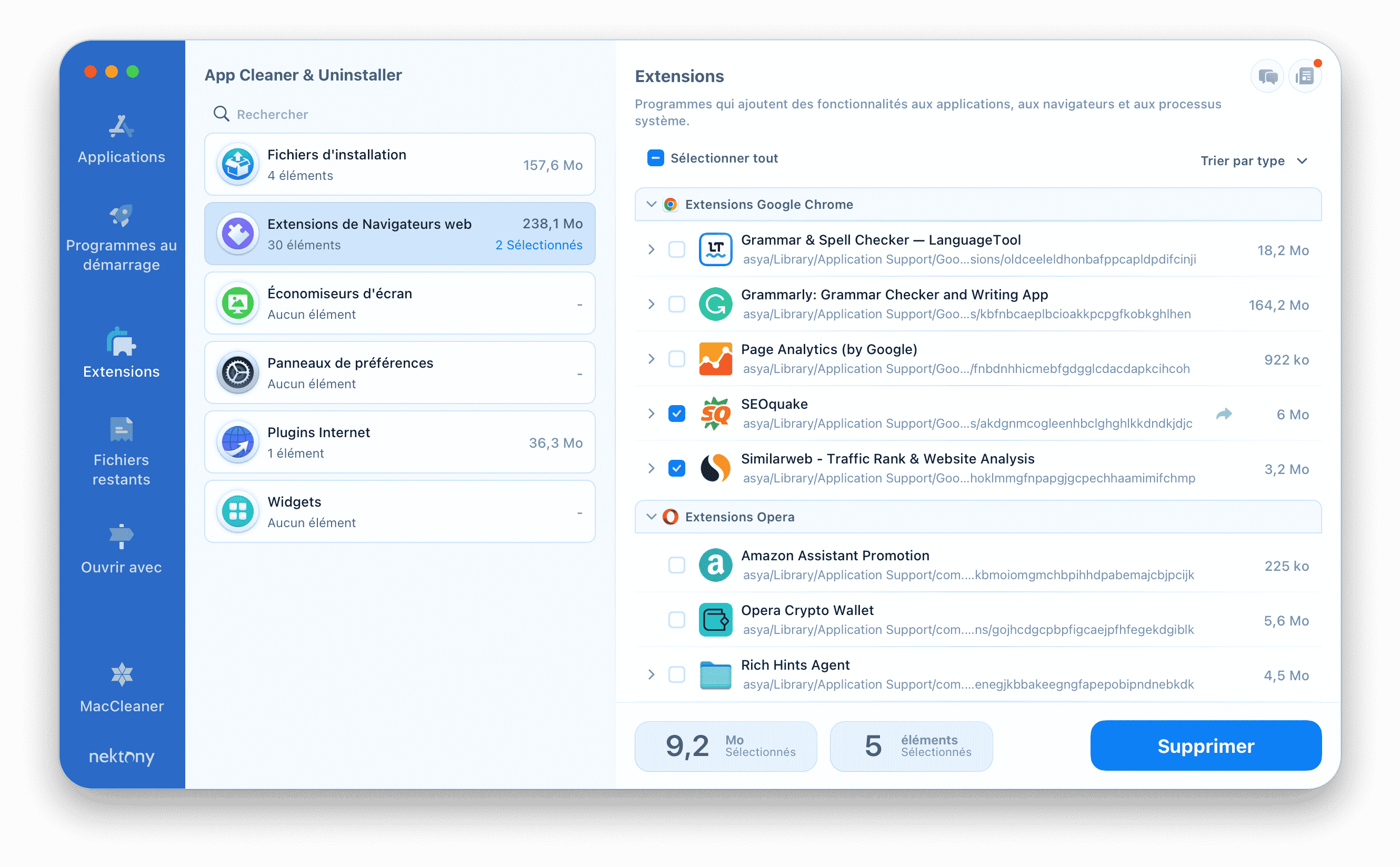
Task: Collapse the Extensions Opera section
Action: click(650, 517)
